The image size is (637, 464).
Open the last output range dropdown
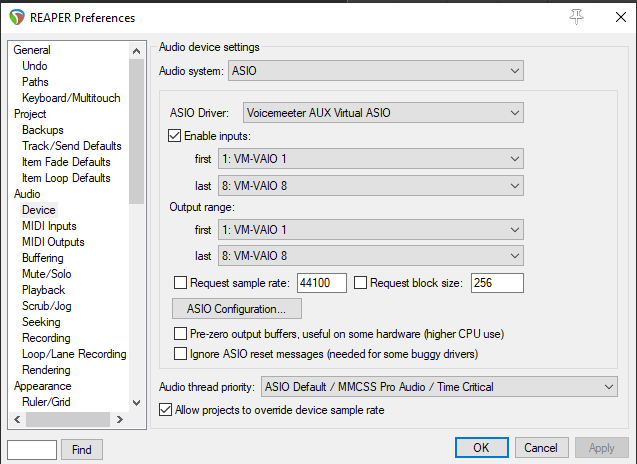tap(370, 255)
